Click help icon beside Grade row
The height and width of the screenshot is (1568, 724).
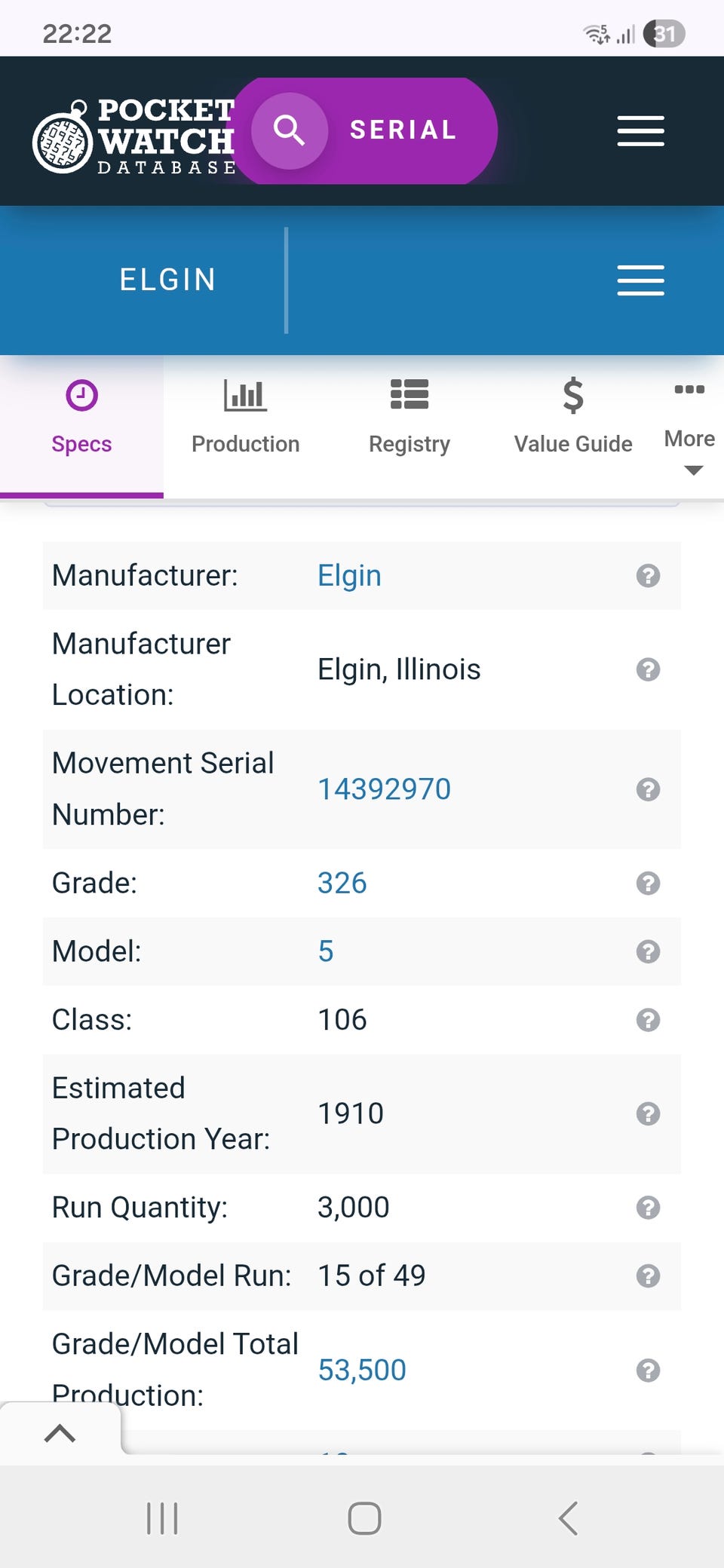tap(648, 883)
